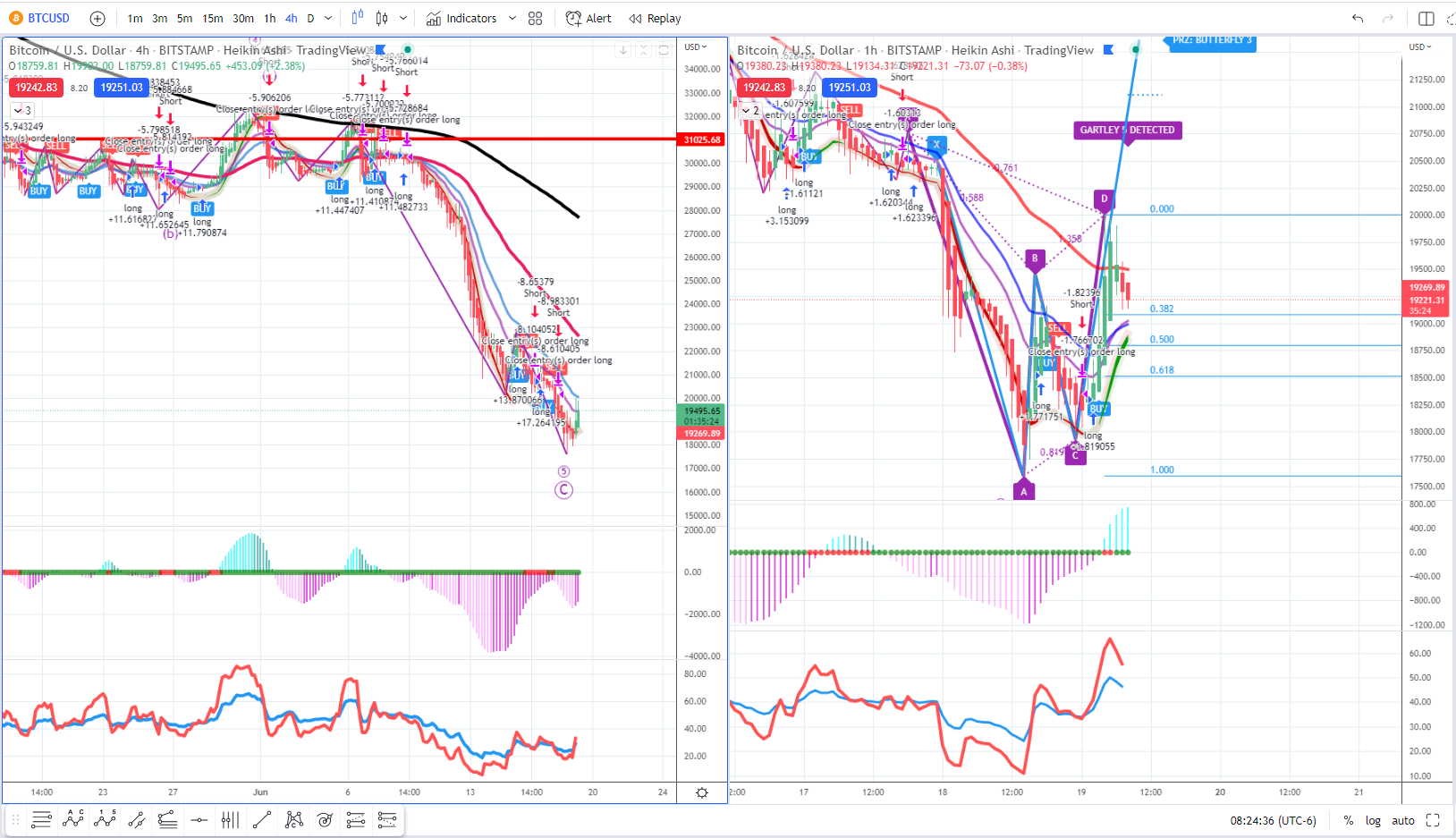Click the redo arrow
The height and width of the screenshot is (838, 1456).
1388,18
